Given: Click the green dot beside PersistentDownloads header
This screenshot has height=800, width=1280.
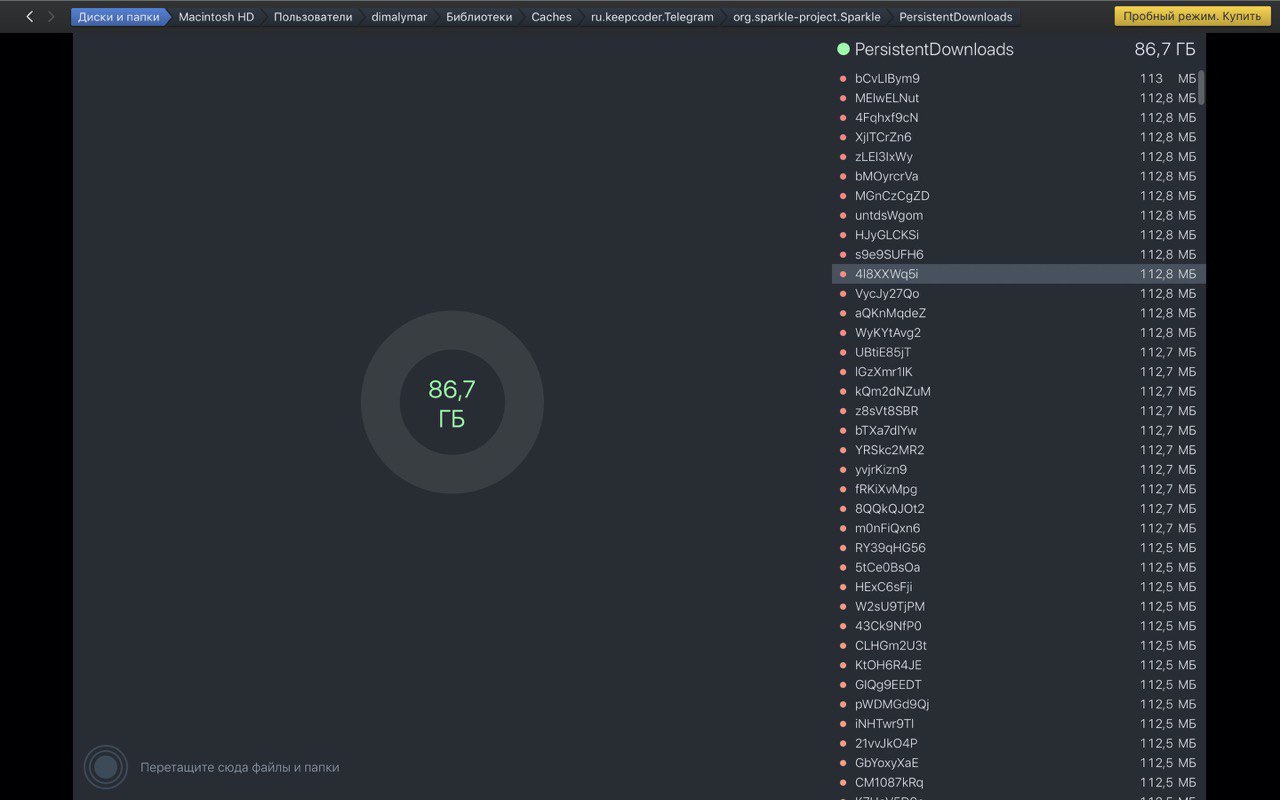Looking at the screenshot, I should [843, 49].
